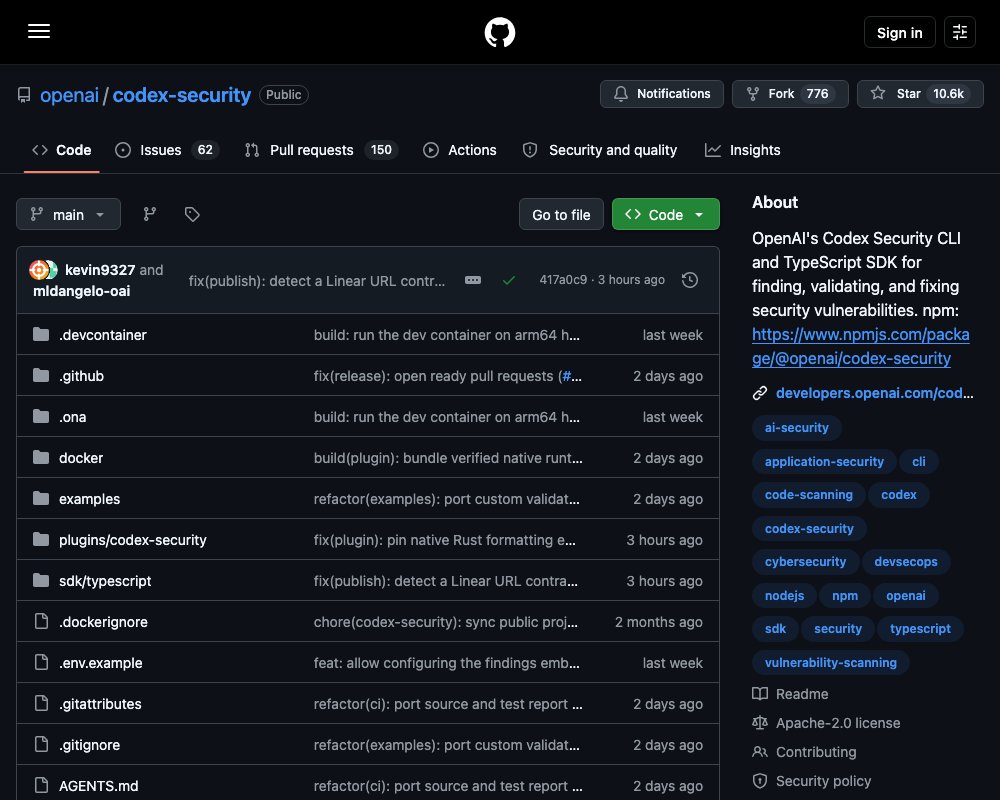Open the Readme link
This screenshot has width=1000, height=800.
(x=790, y=694)
